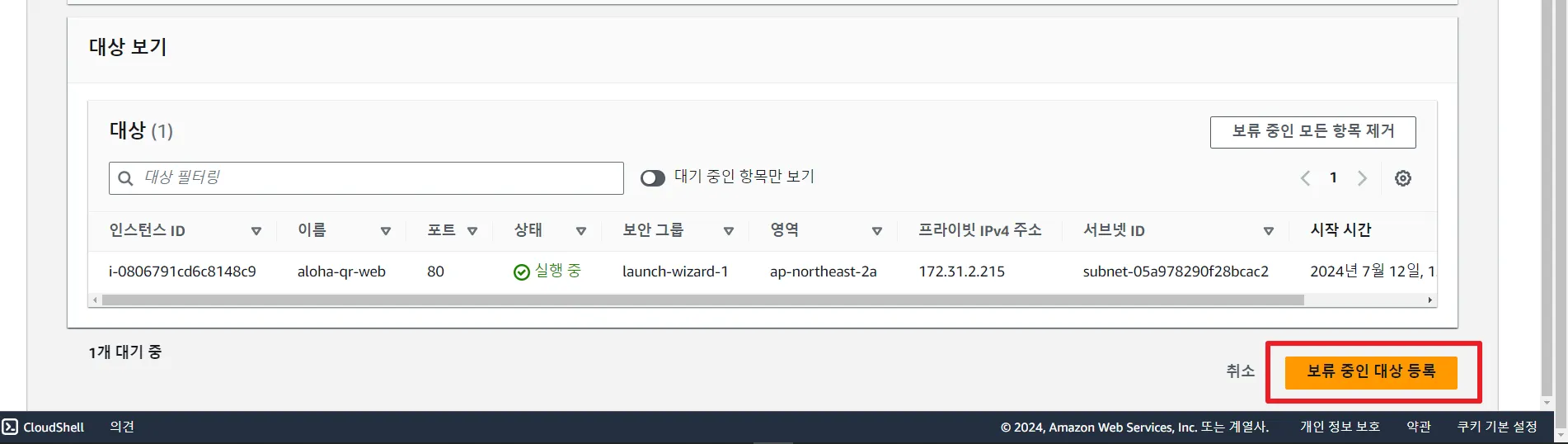Toggle 대기 중인 항목만 보기 switch
The height and width of the screenshot is (444, 1568).
click(652, 178)
